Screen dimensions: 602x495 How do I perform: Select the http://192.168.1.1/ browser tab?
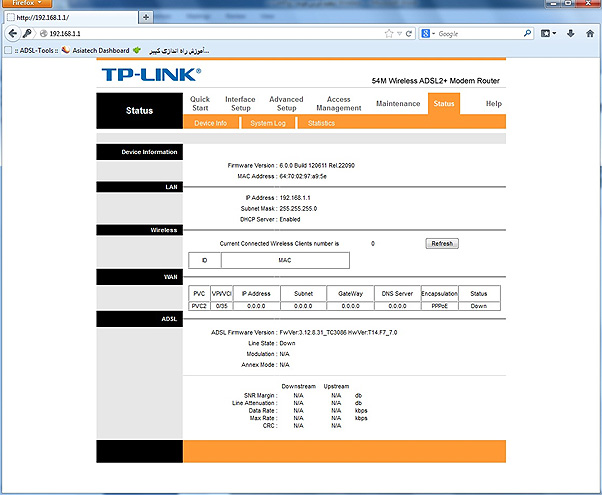point(71,17)
